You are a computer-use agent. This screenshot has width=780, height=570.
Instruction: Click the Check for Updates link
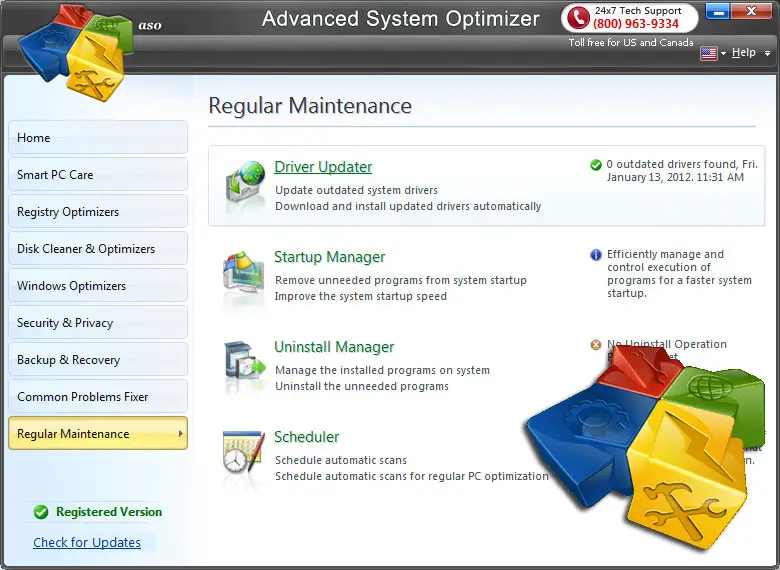(x=87, y=542)
